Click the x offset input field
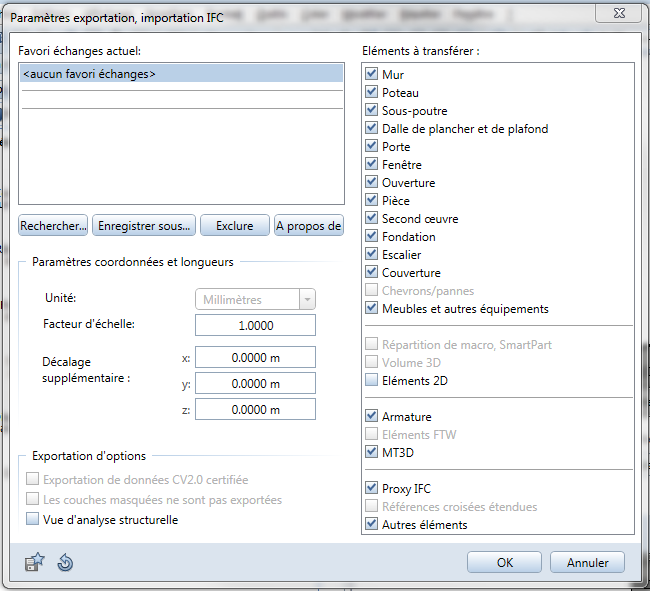 [255, 357]
